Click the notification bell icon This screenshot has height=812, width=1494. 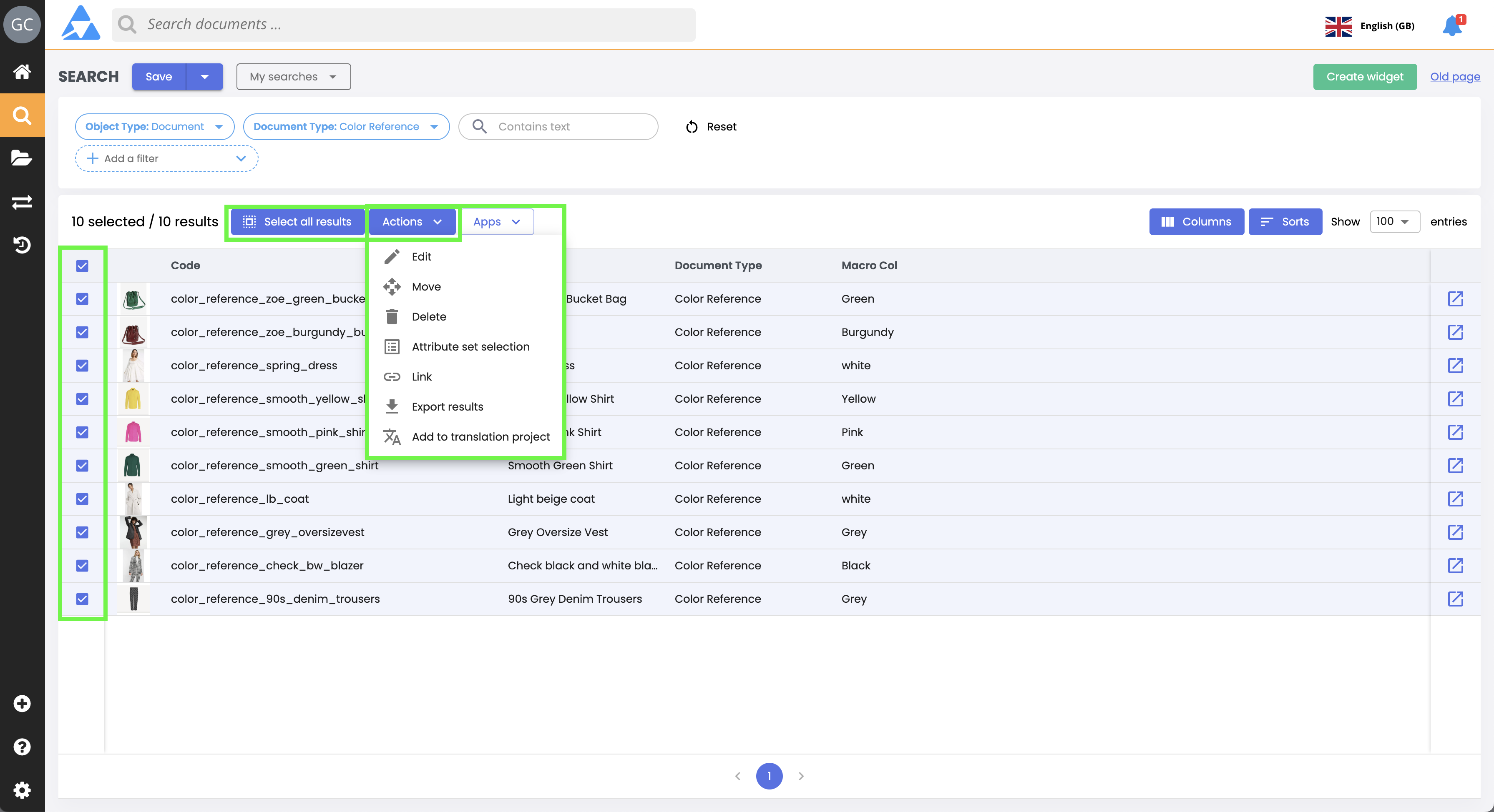click(x=1452, y=26)
